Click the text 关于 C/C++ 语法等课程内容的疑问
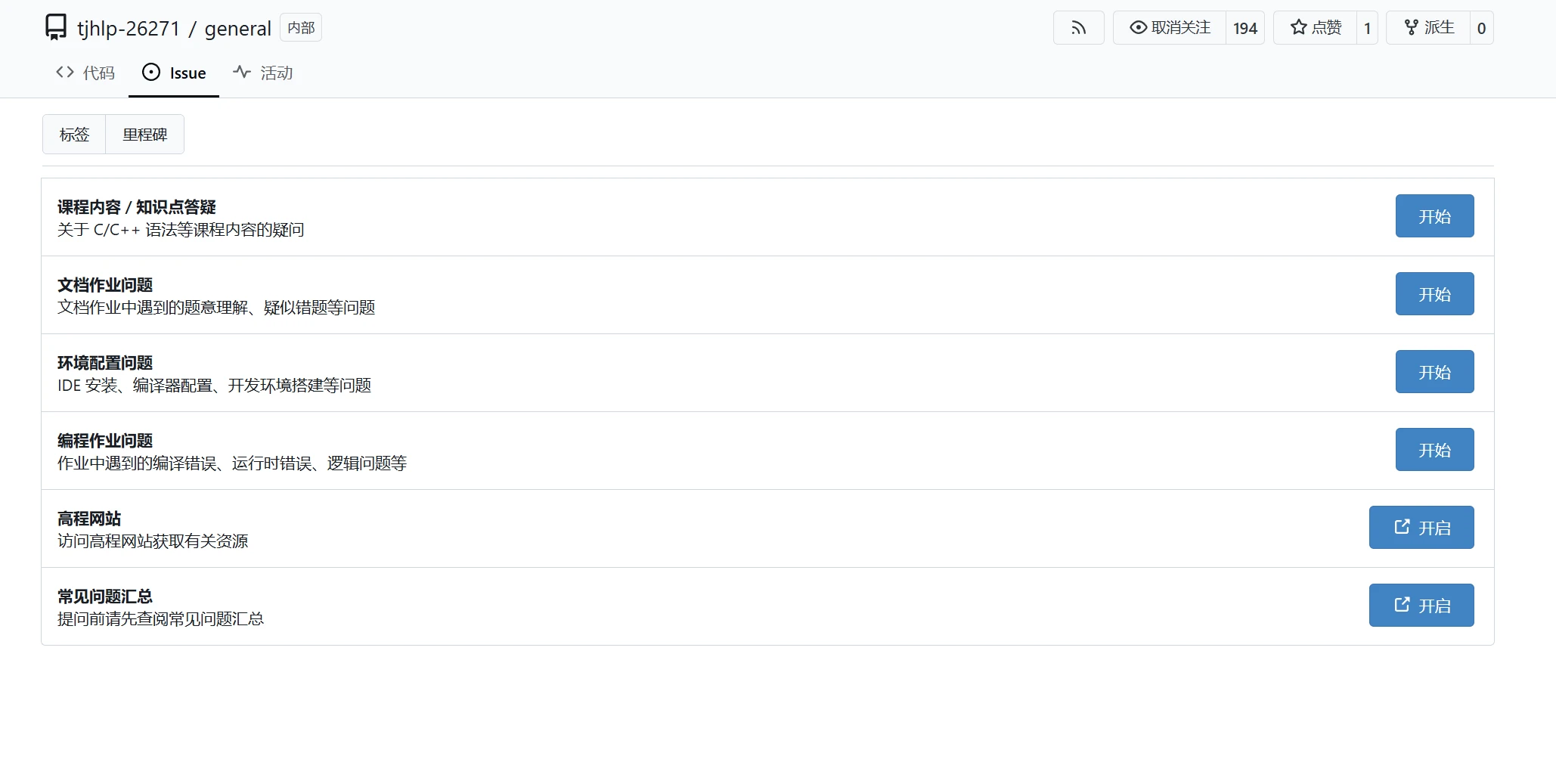This screenshot has height=784, width=1556. coord(181,230)
